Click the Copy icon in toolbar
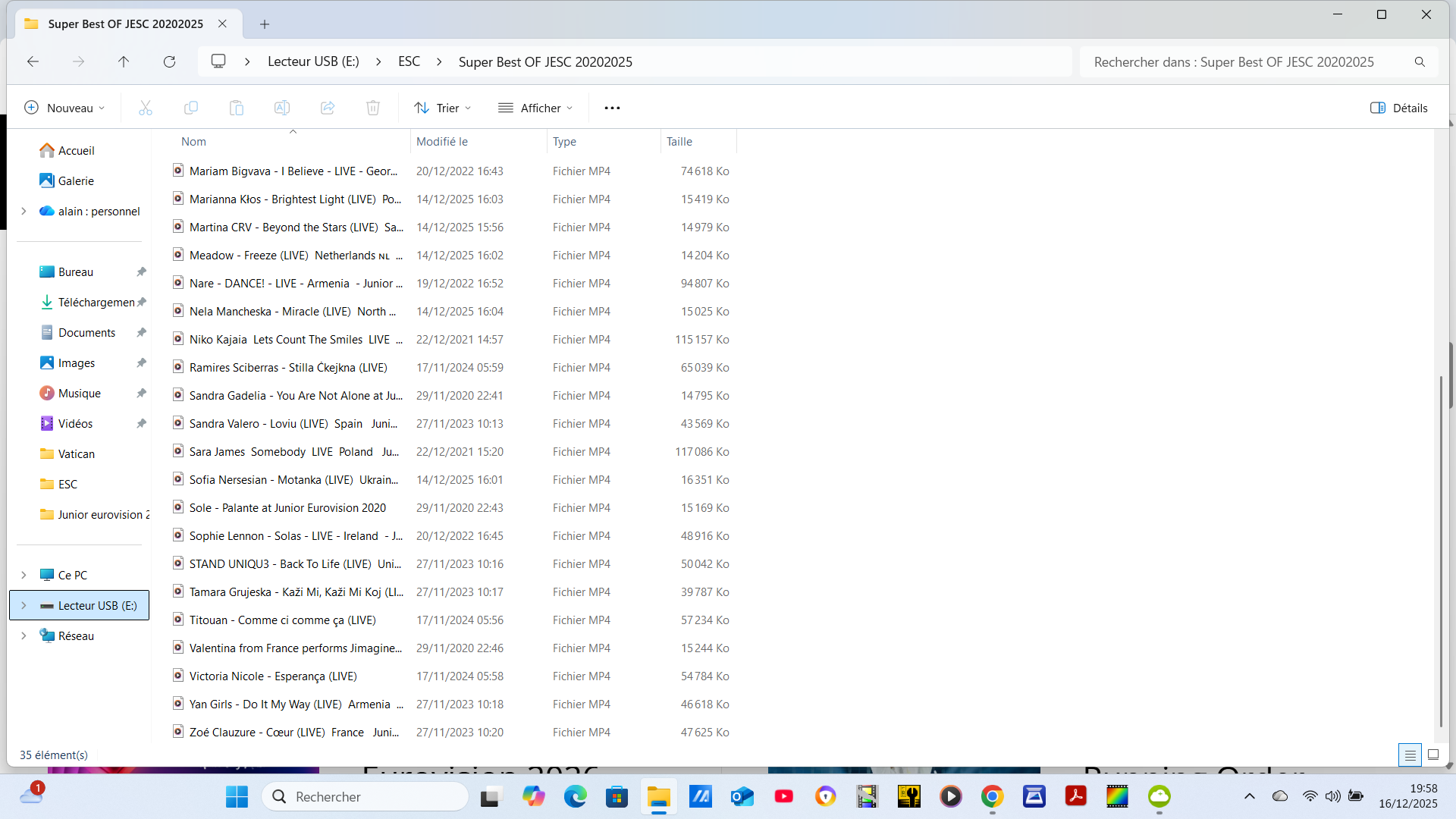This screenshot has width=1456, height=819. click(191, 108)
